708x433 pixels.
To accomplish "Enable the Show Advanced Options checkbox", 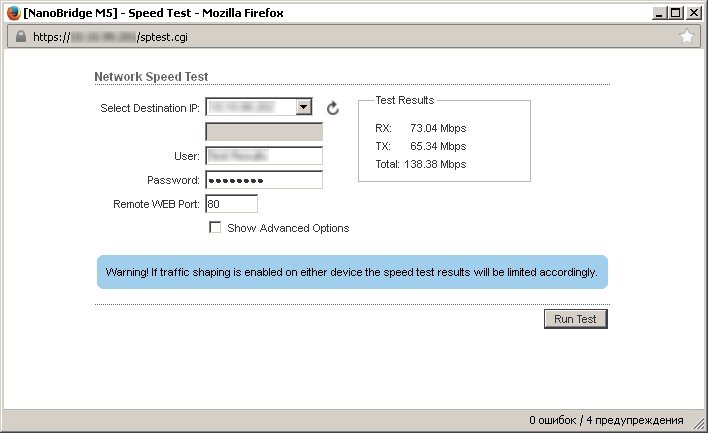I will [215, 228].
